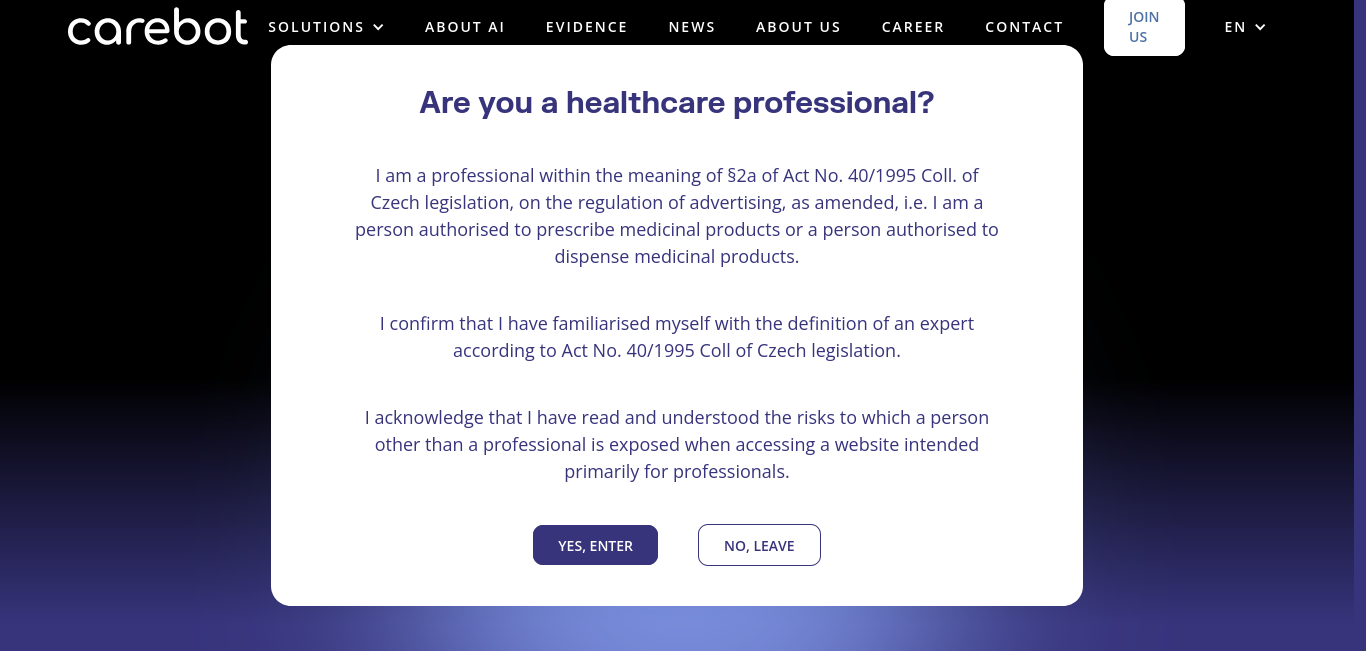This screenshot has height=651, width=1366.
Task: Go to the About AI page
Action: [465, 27]
